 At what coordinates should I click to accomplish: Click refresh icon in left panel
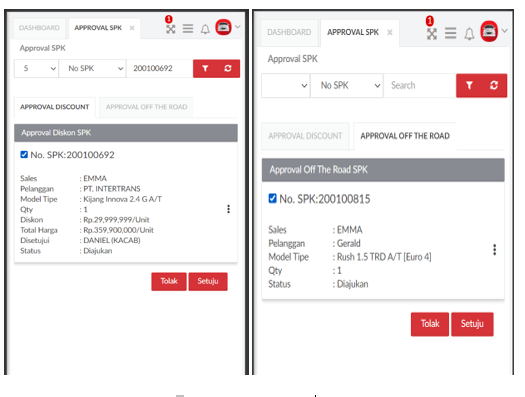point(228,68)
